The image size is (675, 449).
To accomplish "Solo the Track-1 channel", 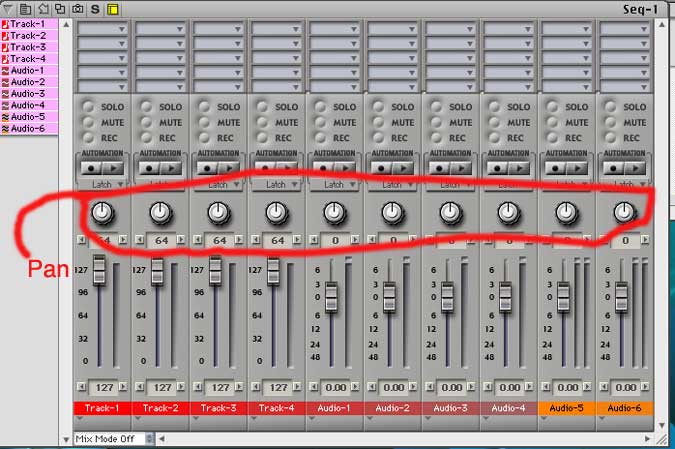I will pyautogui.click(x=90, y=107).
